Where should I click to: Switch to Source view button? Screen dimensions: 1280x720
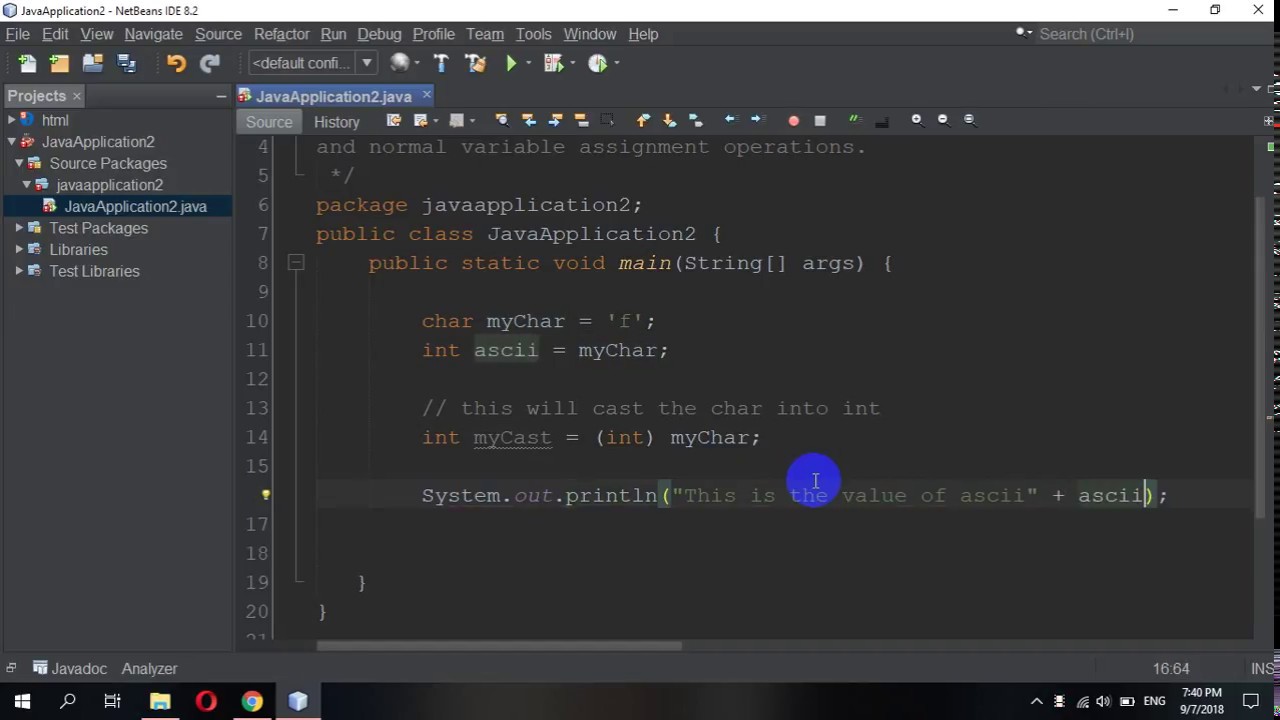click(x=269, y=122)
